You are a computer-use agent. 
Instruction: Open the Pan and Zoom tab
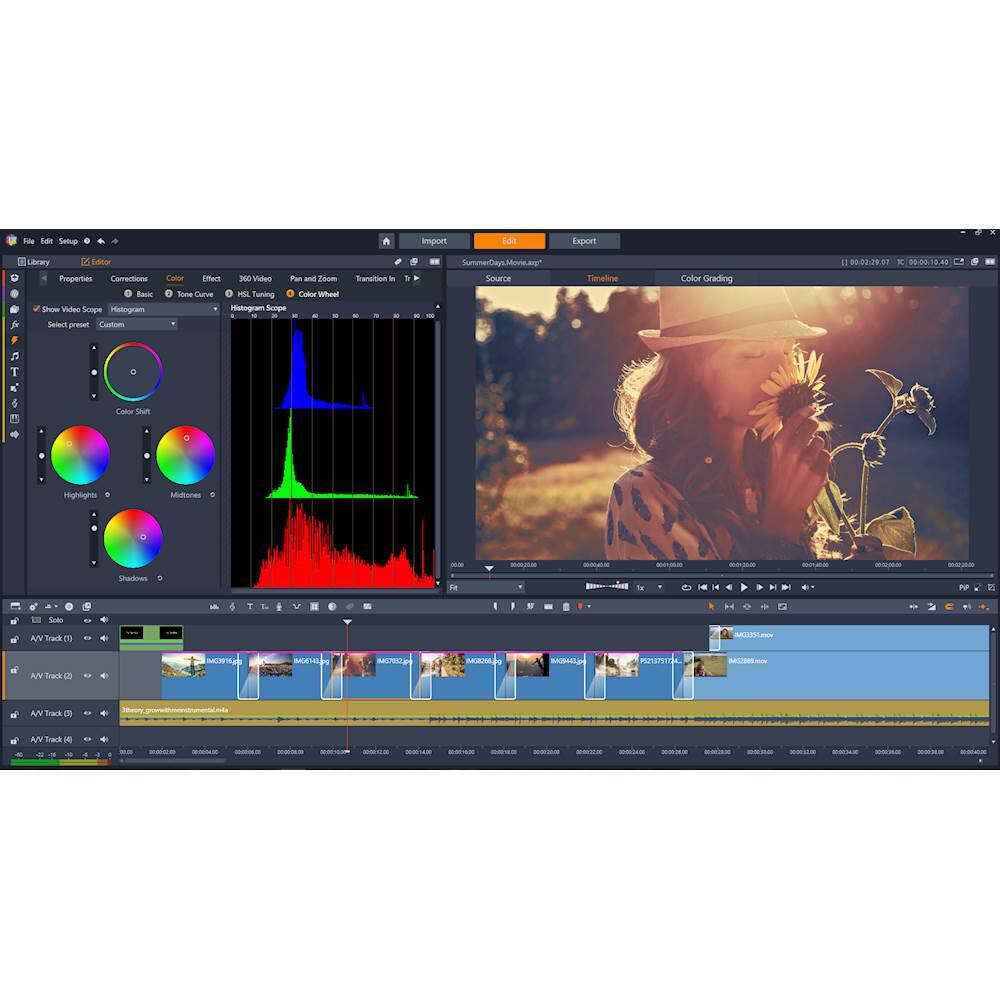click(313, 279)
